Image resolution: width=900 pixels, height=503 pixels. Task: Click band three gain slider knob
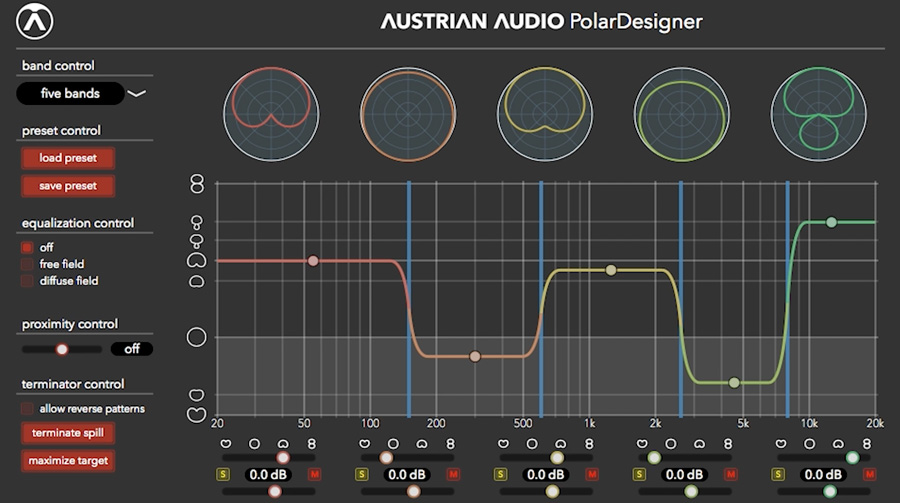tap(552, 492)
